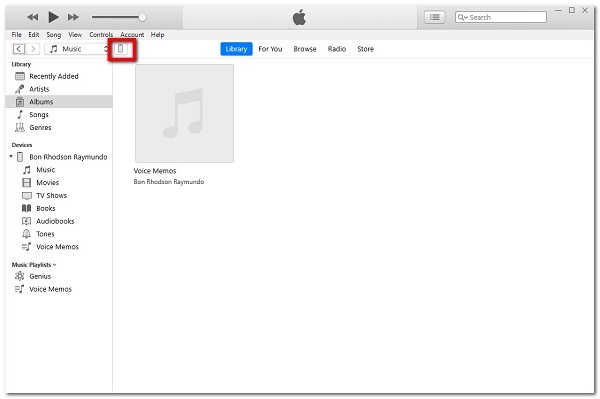Open Books under the device
Viewport: 600px width, 399px height.
pos(46,208)
